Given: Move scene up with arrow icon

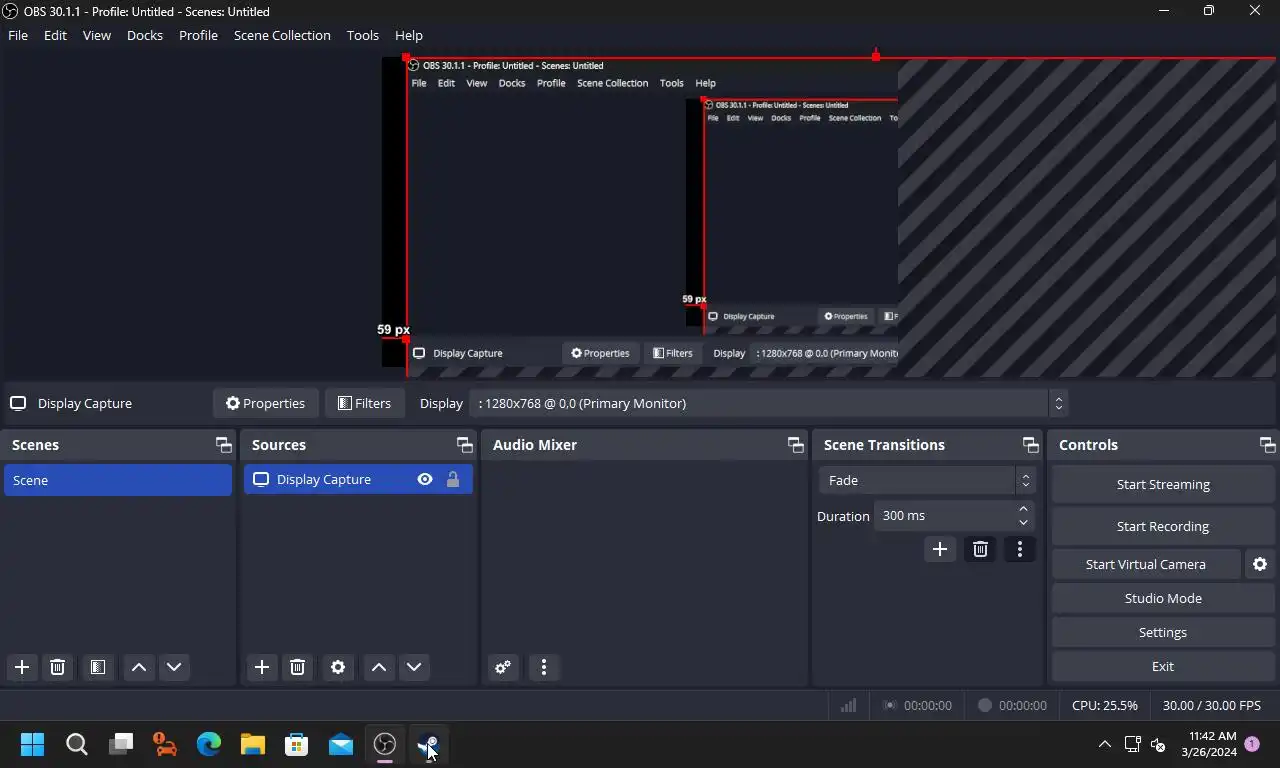Looking at the screenshot, I should pyautogui.click(x=139, y=667).
